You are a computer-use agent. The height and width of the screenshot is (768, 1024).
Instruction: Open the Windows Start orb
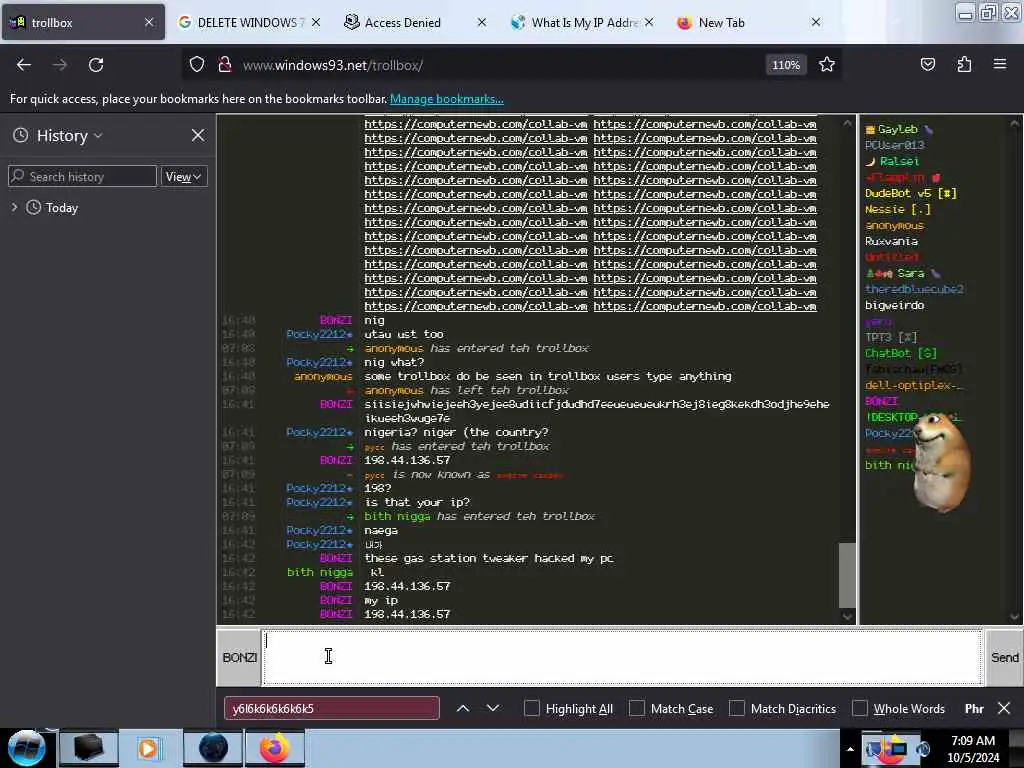(x=26, y=748)
